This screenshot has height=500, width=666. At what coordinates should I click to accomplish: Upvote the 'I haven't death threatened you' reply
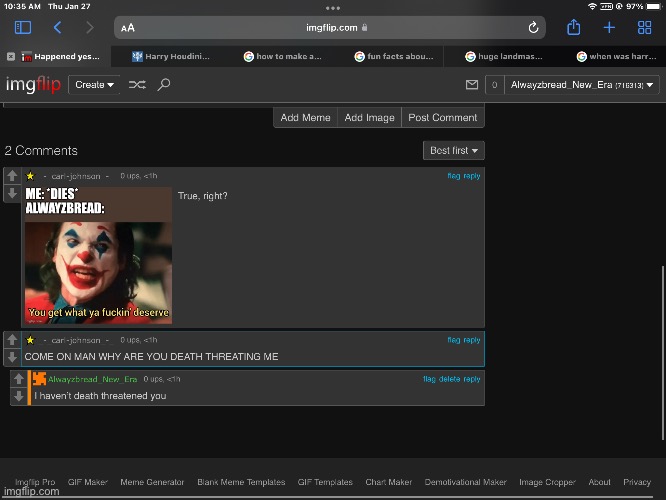(19, 379)
